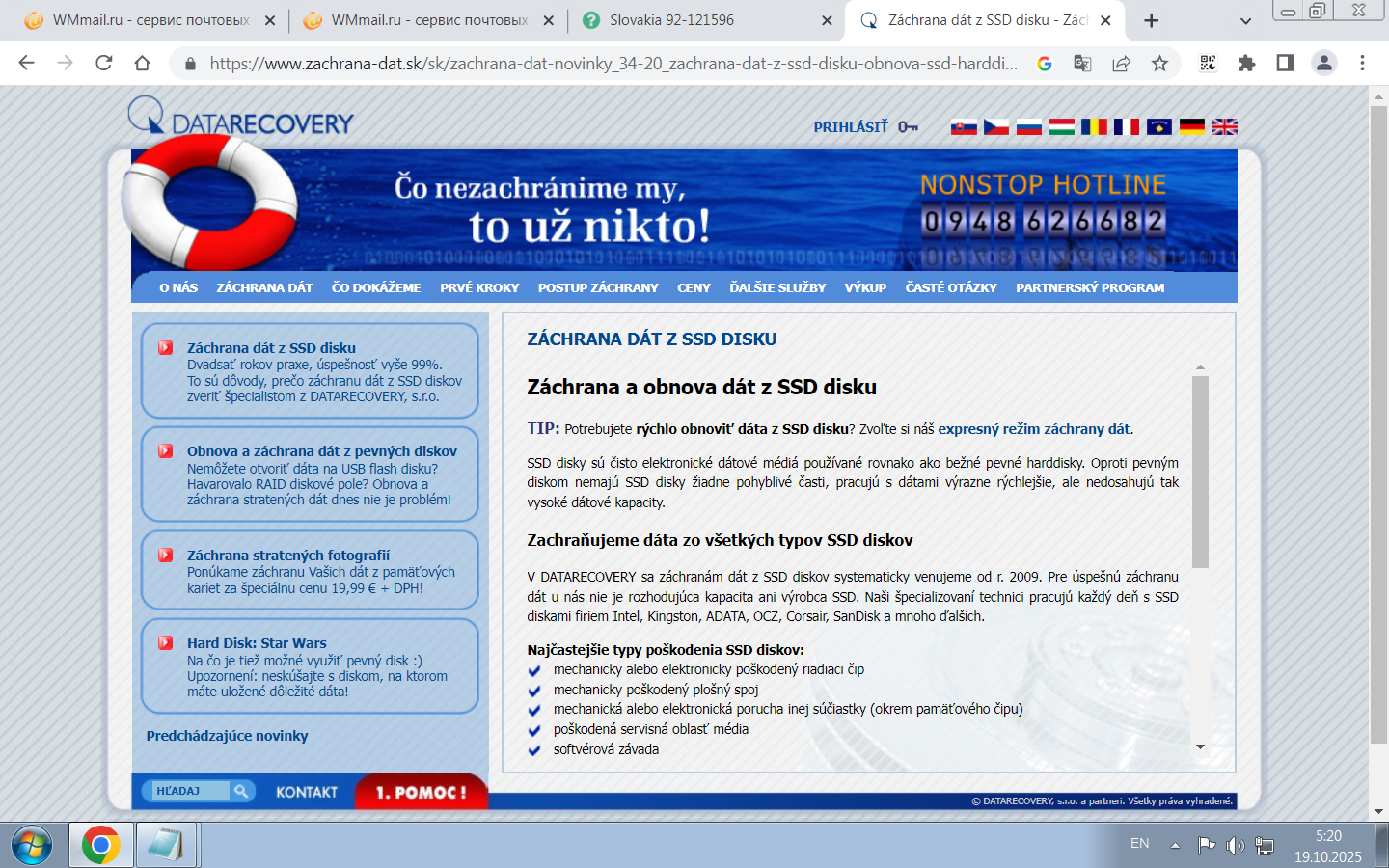Open the Chrome extensions puzzle icon
Screen dimensions: 1389x868
[x=1246, y=63]
